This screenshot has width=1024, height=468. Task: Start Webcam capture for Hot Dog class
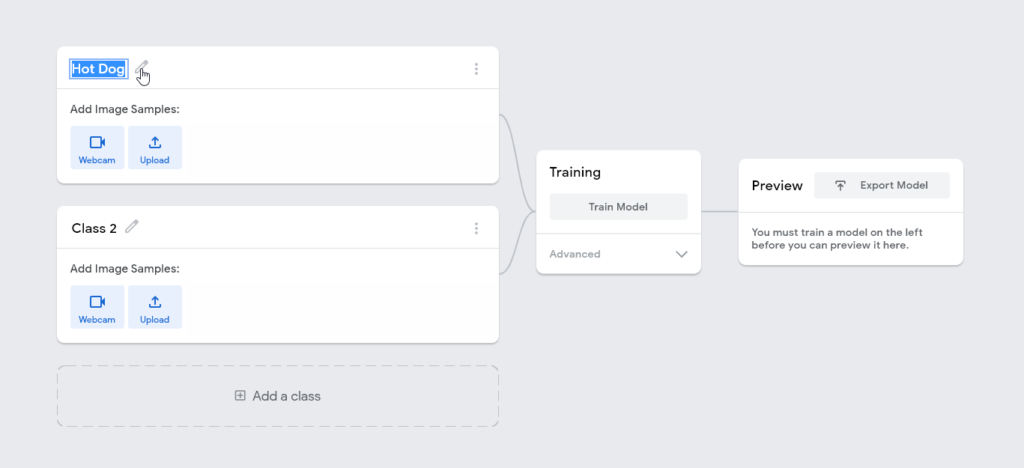point(97,147)
